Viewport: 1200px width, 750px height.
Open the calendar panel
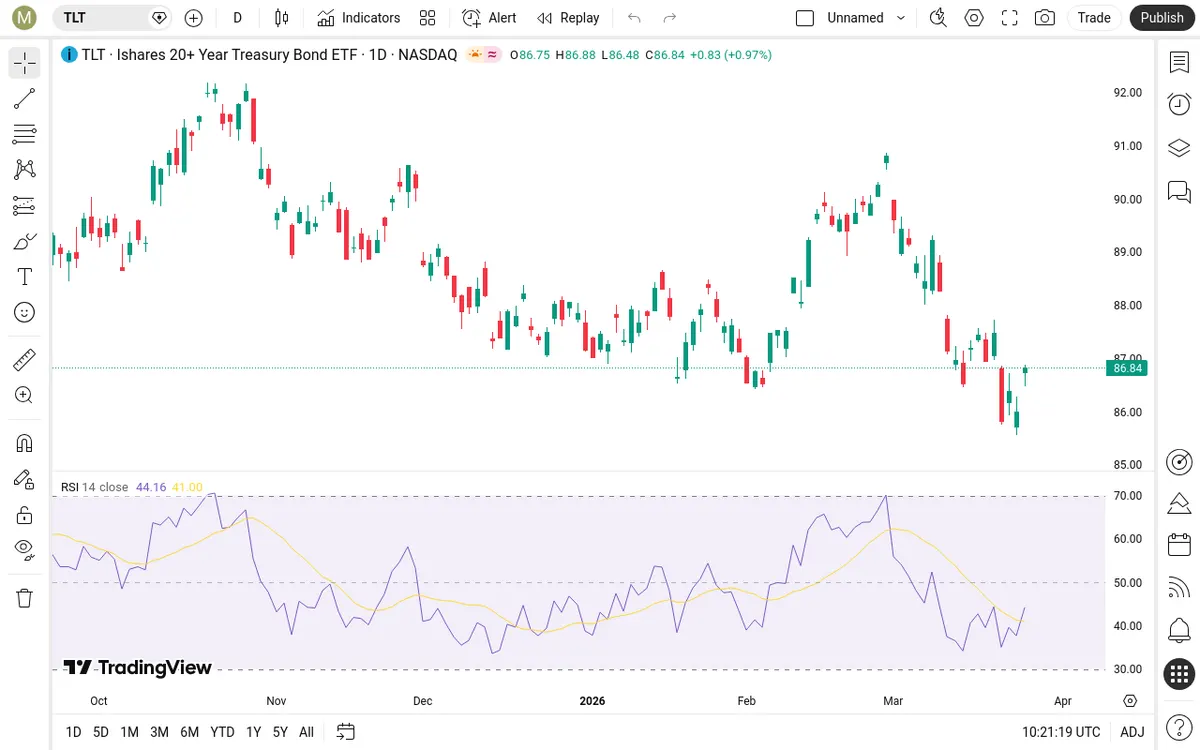point(1179,545)
